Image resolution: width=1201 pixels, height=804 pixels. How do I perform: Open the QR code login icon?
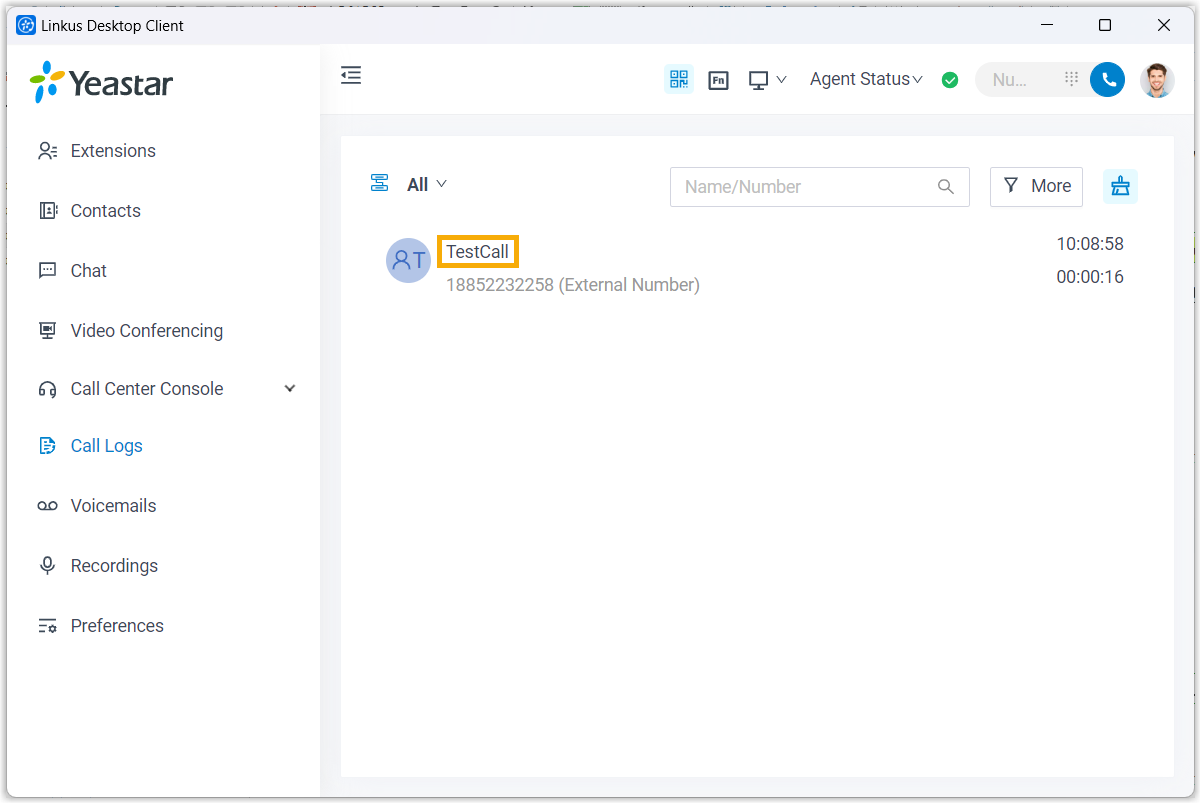click(x=679, y=79)
